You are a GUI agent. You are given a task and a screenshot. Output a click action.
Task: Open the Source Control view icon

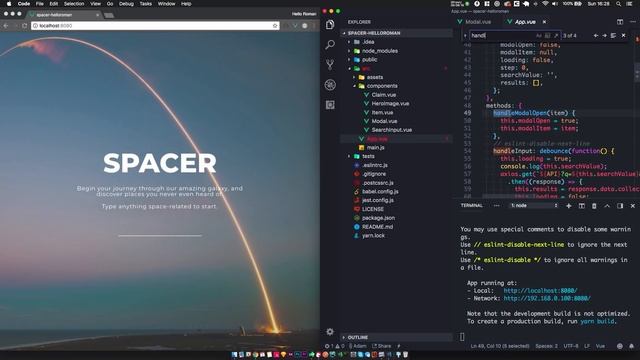(330, 64)
